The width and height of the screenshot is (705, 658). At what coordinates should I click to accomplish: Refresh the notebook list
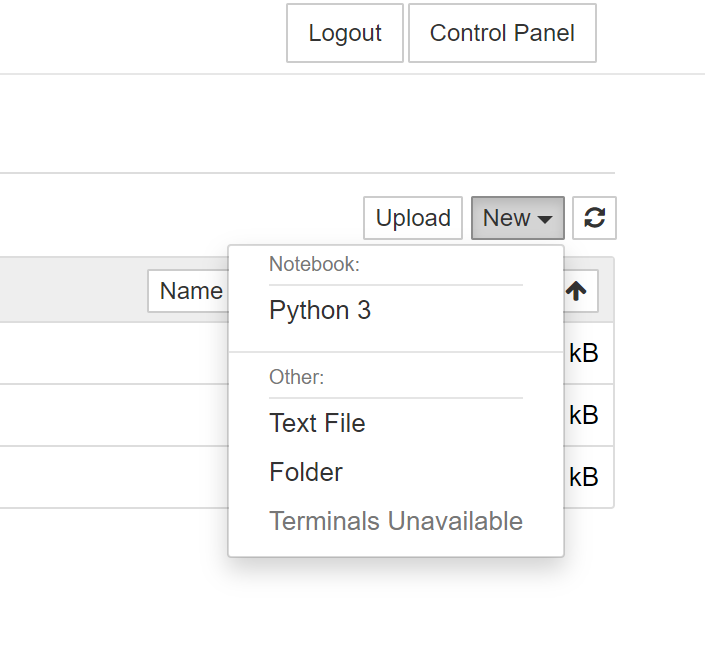click(594, 218)
